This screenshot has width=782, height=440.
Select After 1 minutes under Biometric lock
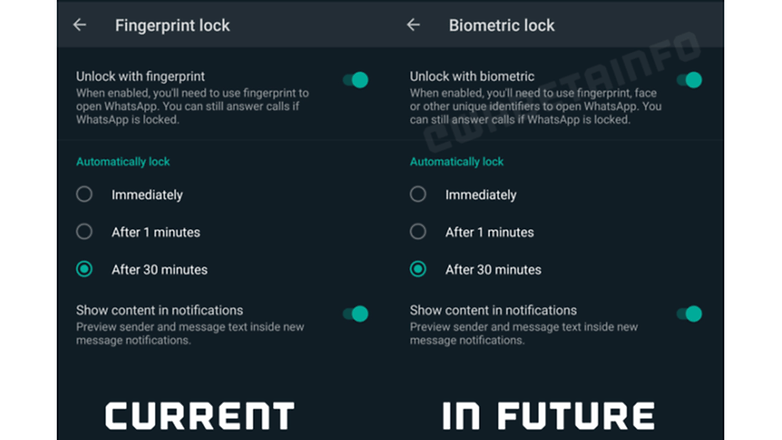(x=418, y=231)
